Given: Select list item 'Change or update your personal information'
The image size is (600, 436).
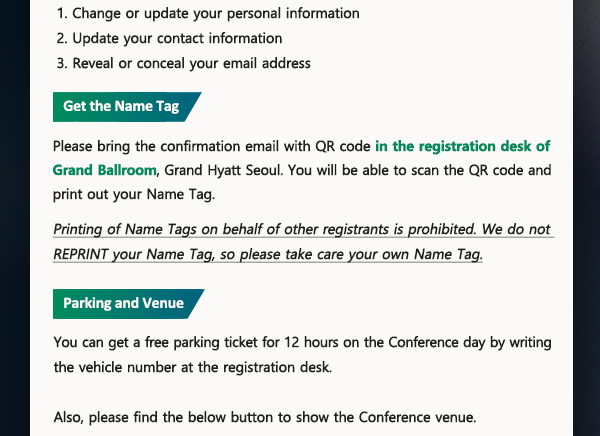Looking at the screenshot, I should click(x=208, y=13).
